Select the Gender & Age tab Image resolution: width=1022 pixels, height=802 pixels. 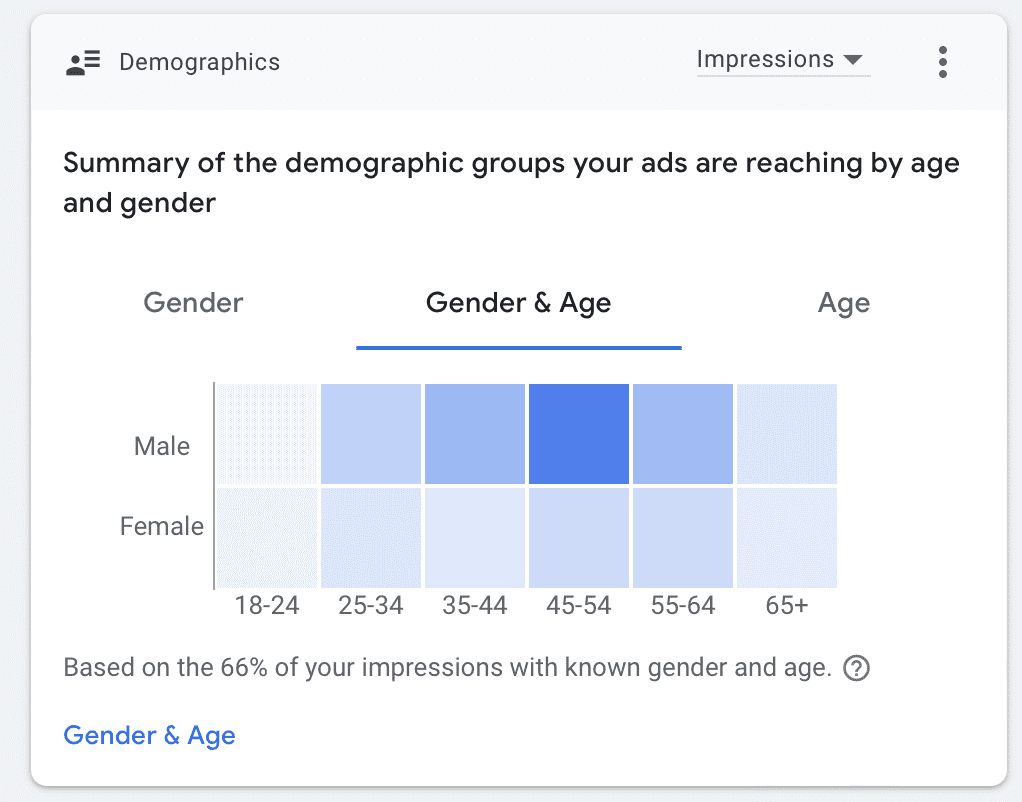(518, 303)
